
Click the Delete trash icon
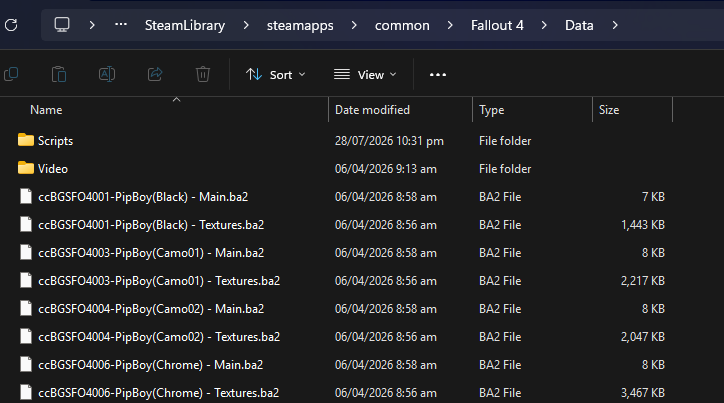(203, 74)
